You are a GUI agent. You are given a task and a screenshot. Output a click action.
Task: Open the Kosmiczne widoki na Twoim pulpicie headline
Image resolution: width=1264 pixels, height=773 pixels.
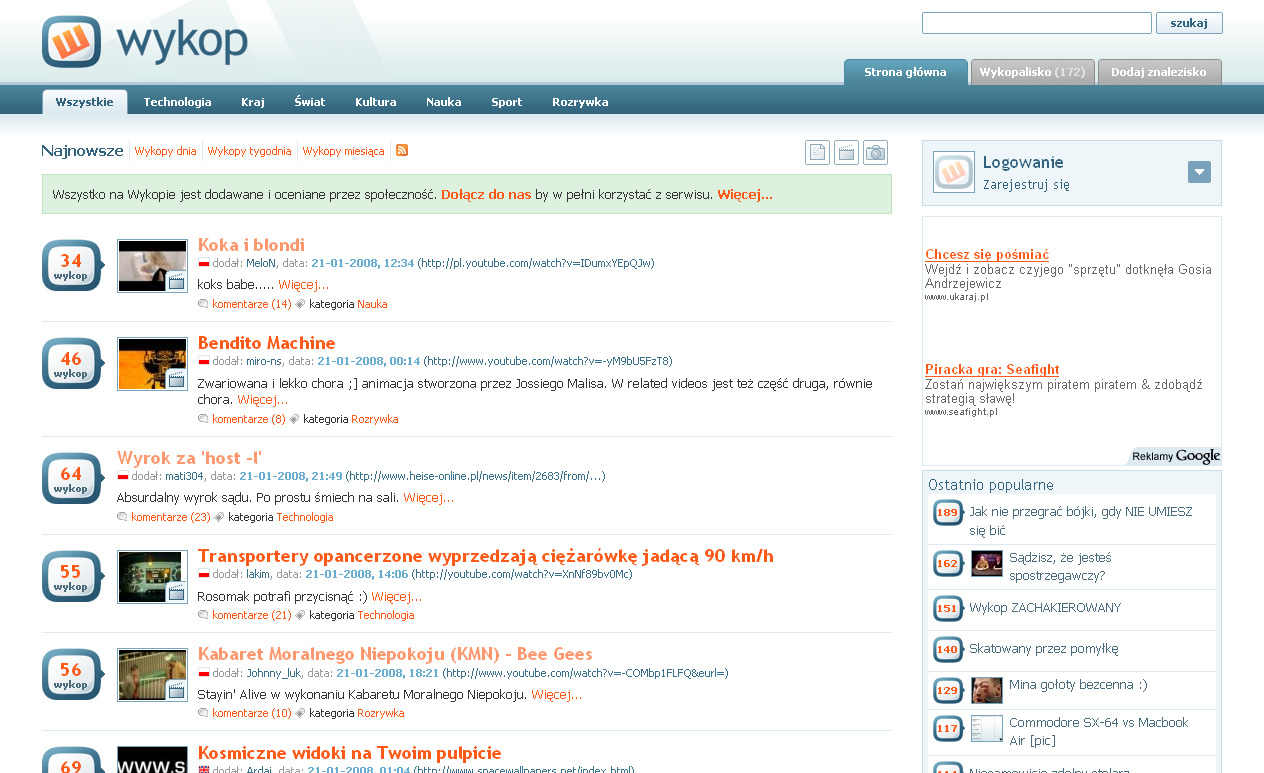point(350,753)
